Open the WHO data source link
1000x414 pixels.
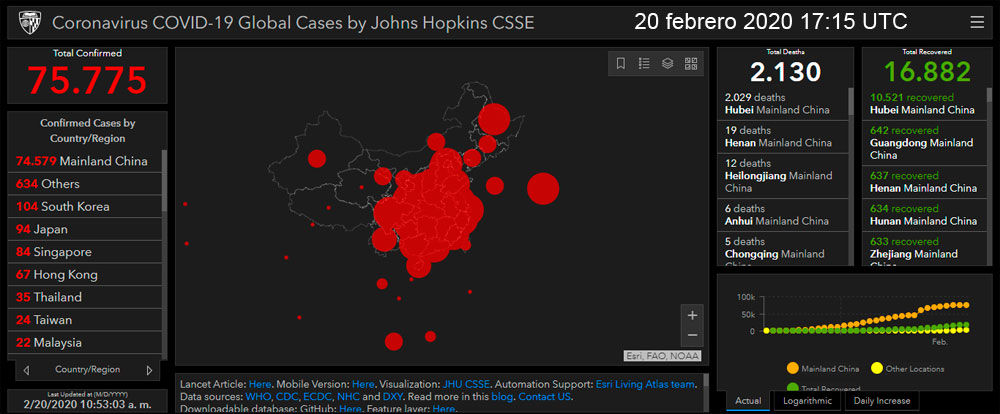(258, 397)
